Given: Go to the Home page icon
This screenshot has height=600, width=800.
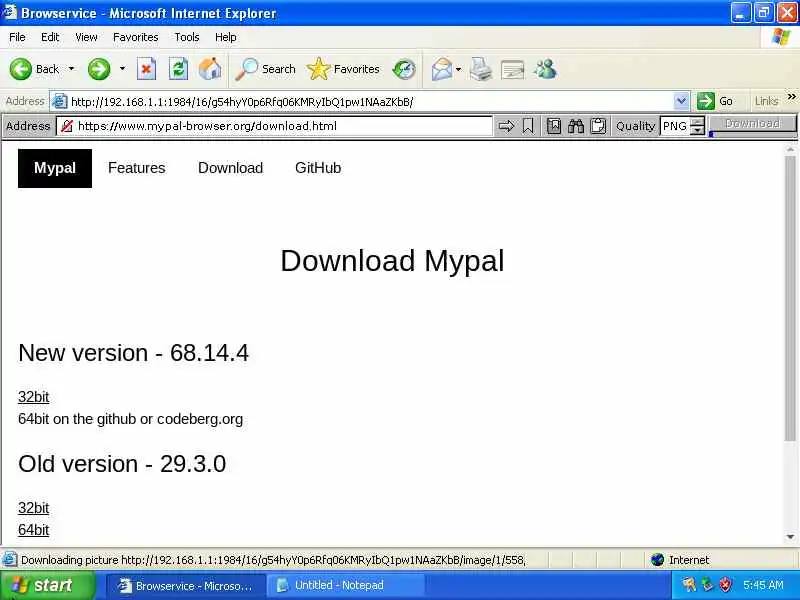Looking at the screenshot, I should pyautogui.click(x=210, y=69).
